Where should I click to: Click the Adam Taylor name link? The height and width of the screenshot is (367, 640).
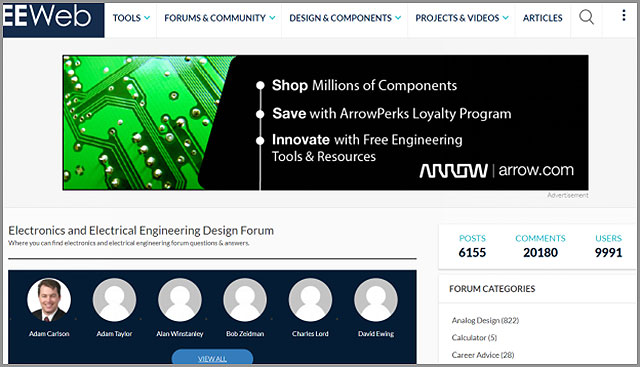[114, 334]
